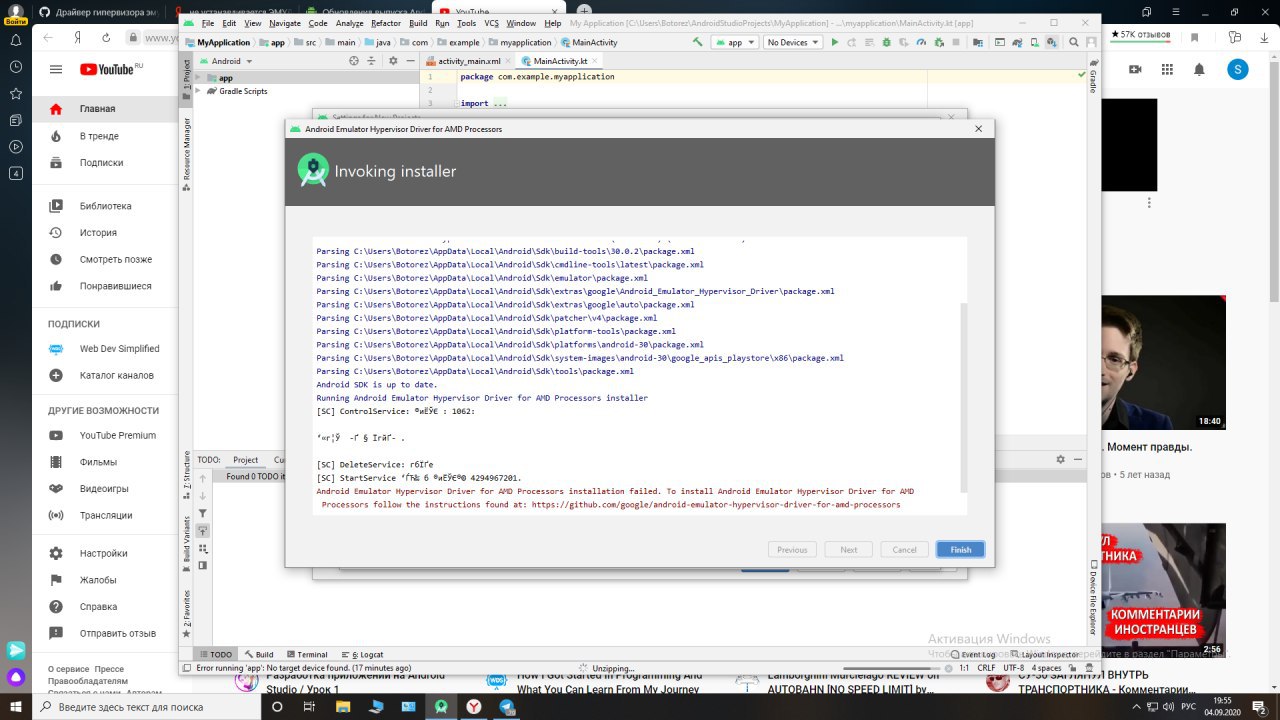The width and height of the screenshot is (1280, 720).
Task: Click the Group By icon in TODO panel
Action: [x=203, y=548]
